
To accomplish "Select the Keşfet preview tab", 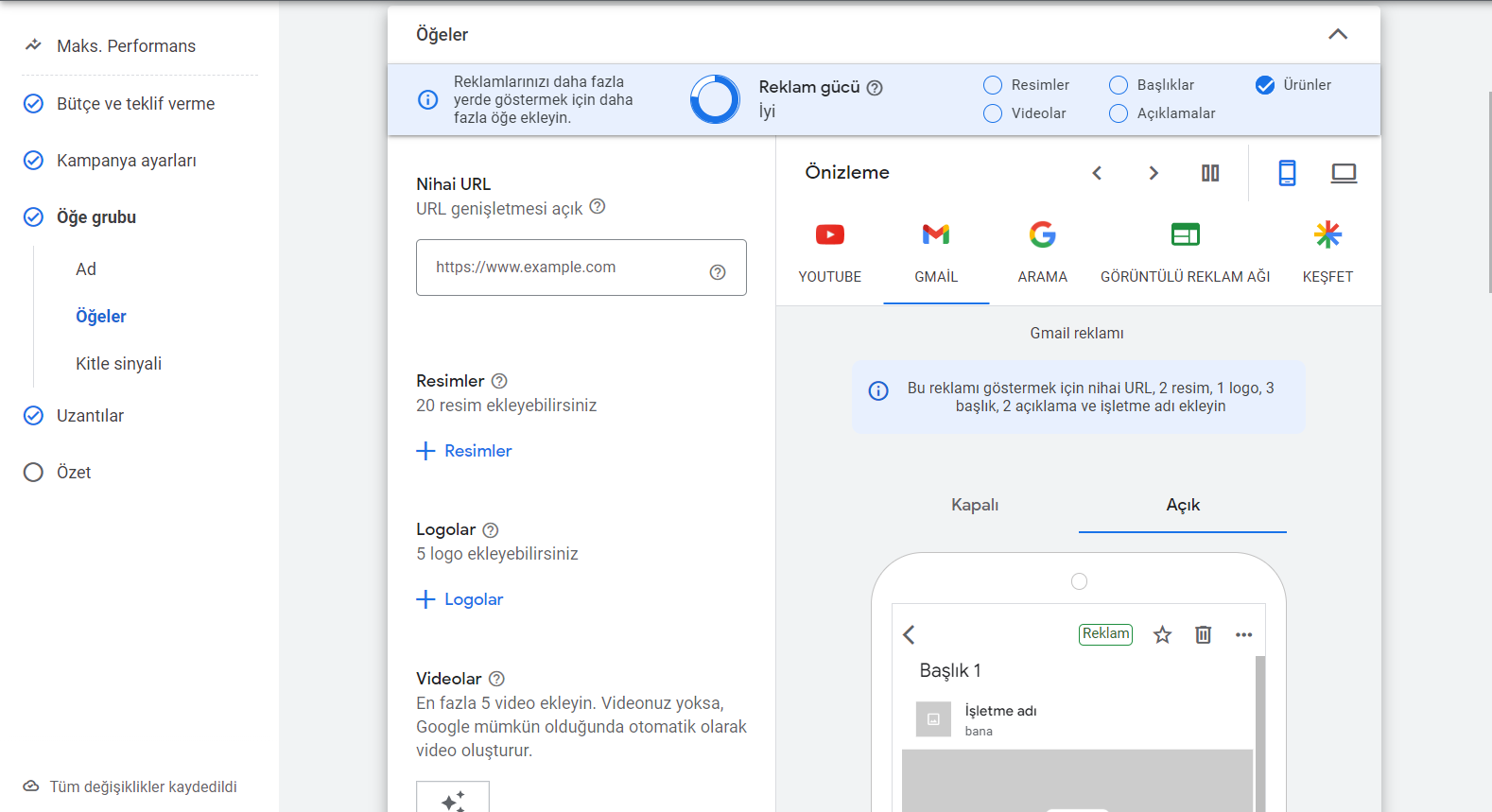I will 1327,253.
